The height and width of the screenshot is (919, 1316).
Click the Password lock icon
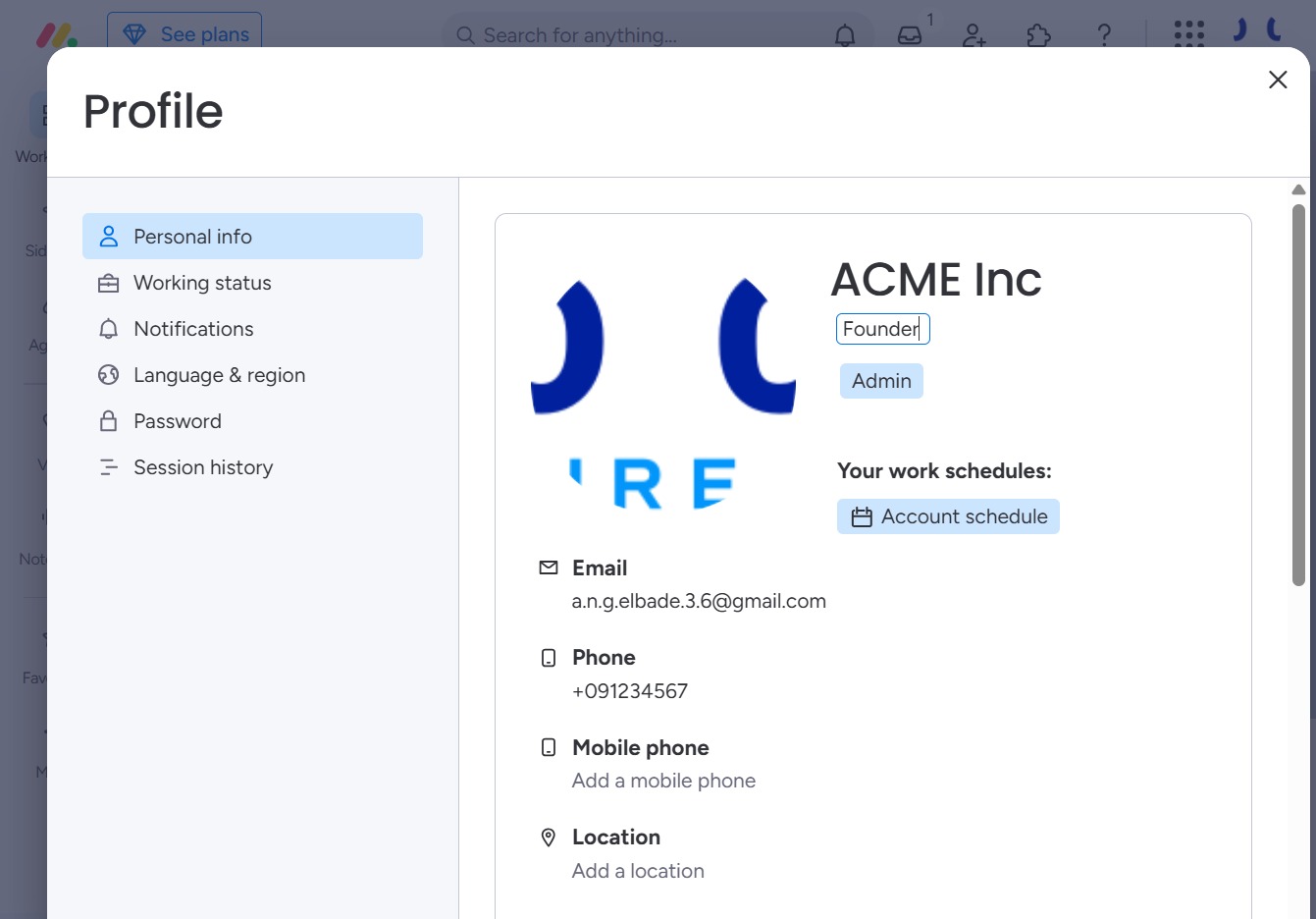109,421
